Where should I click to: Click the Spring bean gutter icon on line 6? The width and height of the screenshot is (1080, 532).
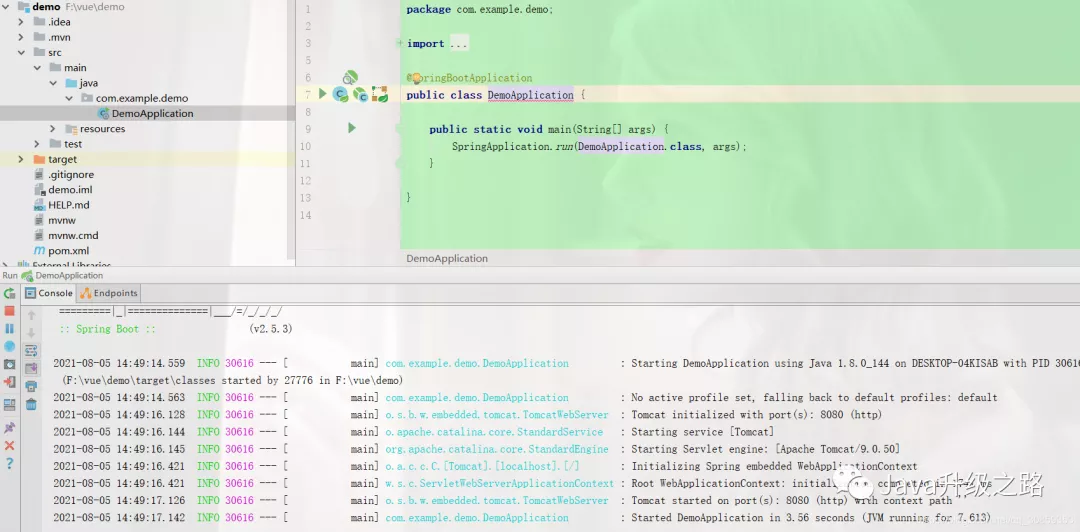pyautogui.click(x=350, y=77)
